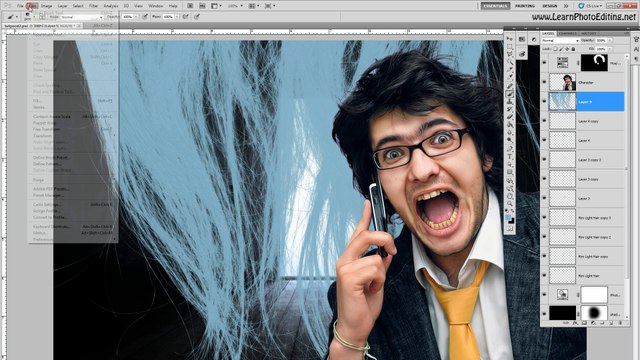
Task: Click the layer Opacity value field
Action: point(601,41)
